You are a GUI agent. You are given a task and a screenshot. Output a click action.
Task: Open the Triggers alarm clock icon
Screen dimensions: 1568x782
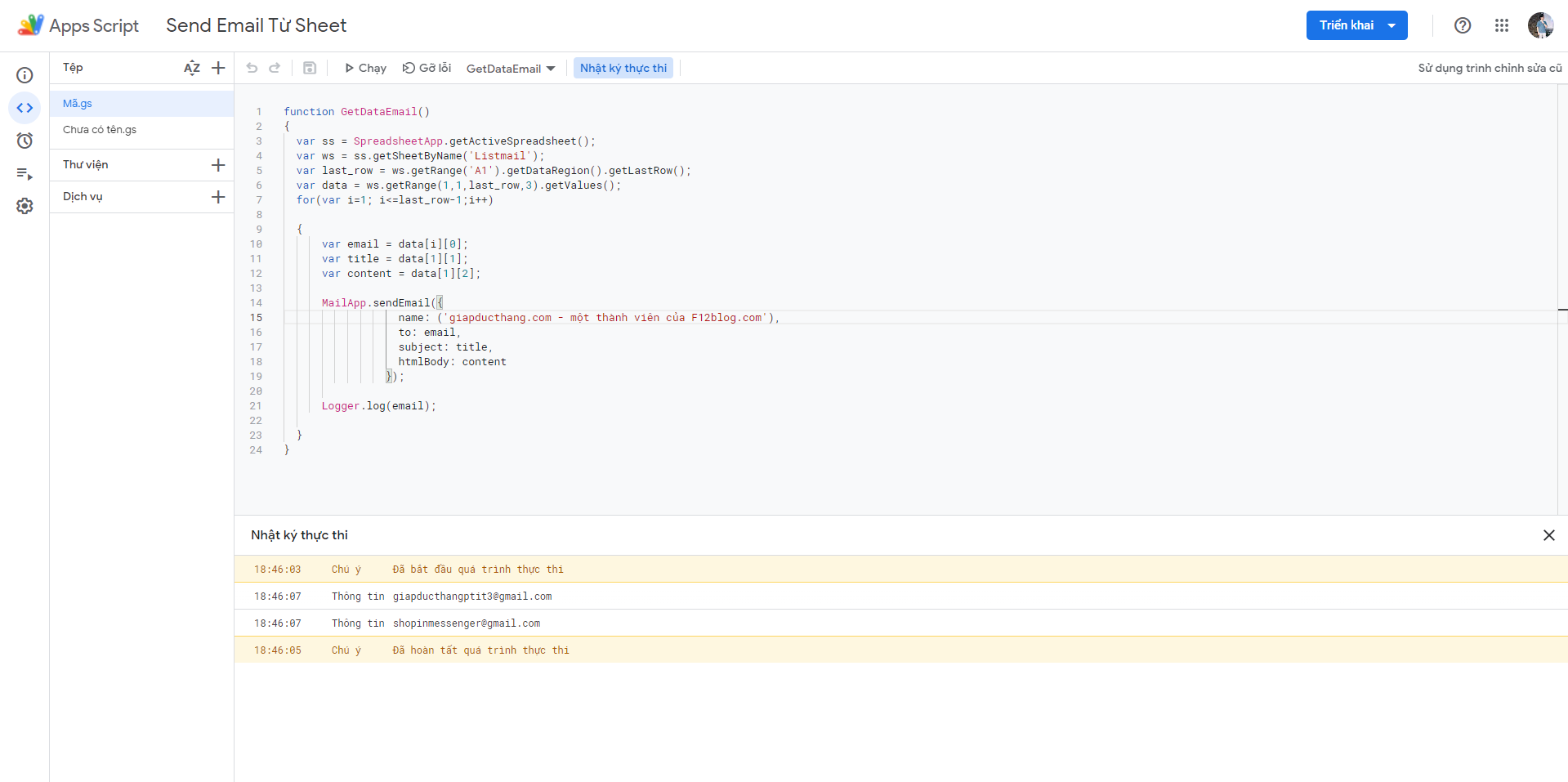(x=25, y=141)
